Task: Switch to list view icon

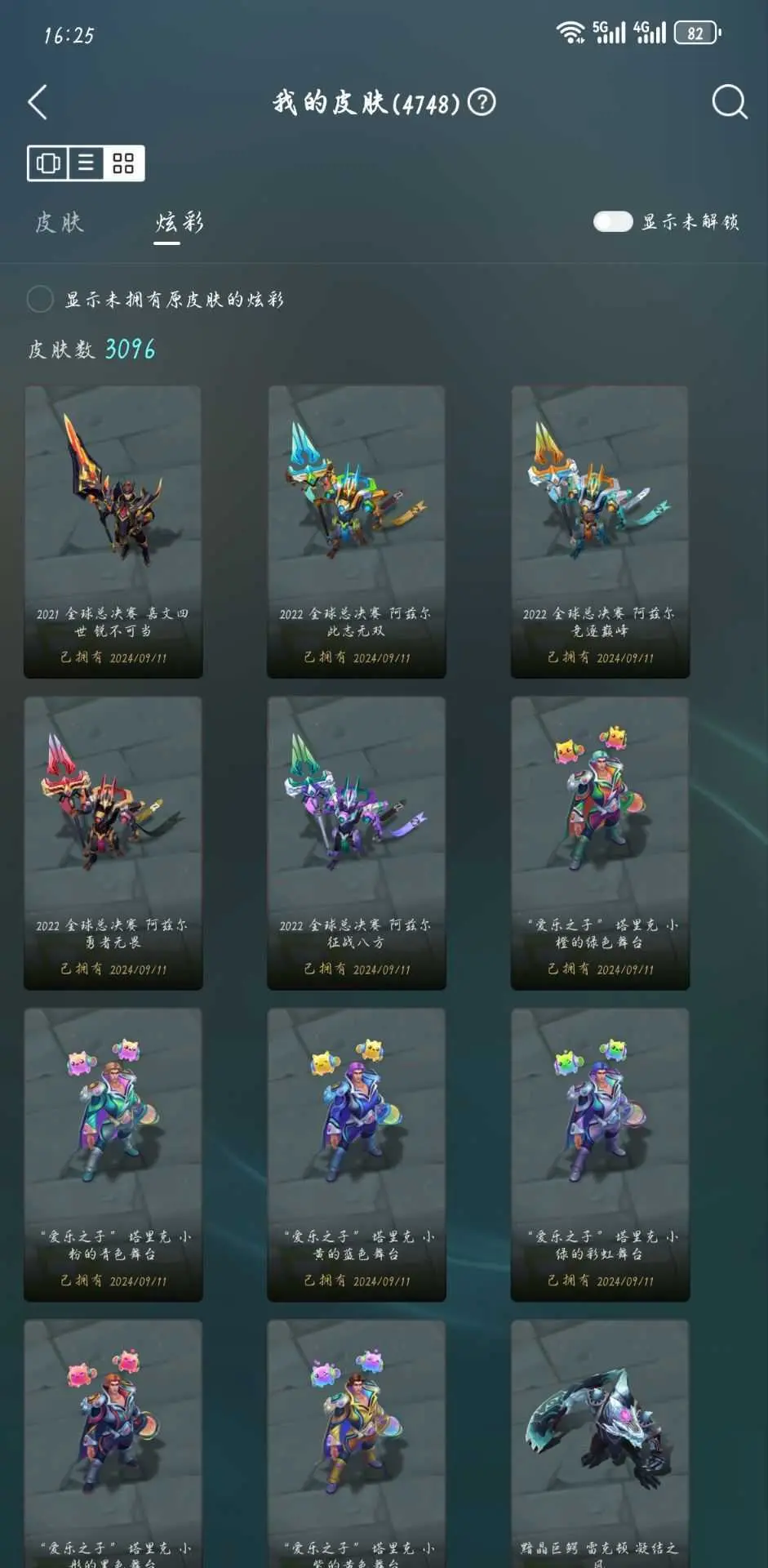Action: point(86,163)
